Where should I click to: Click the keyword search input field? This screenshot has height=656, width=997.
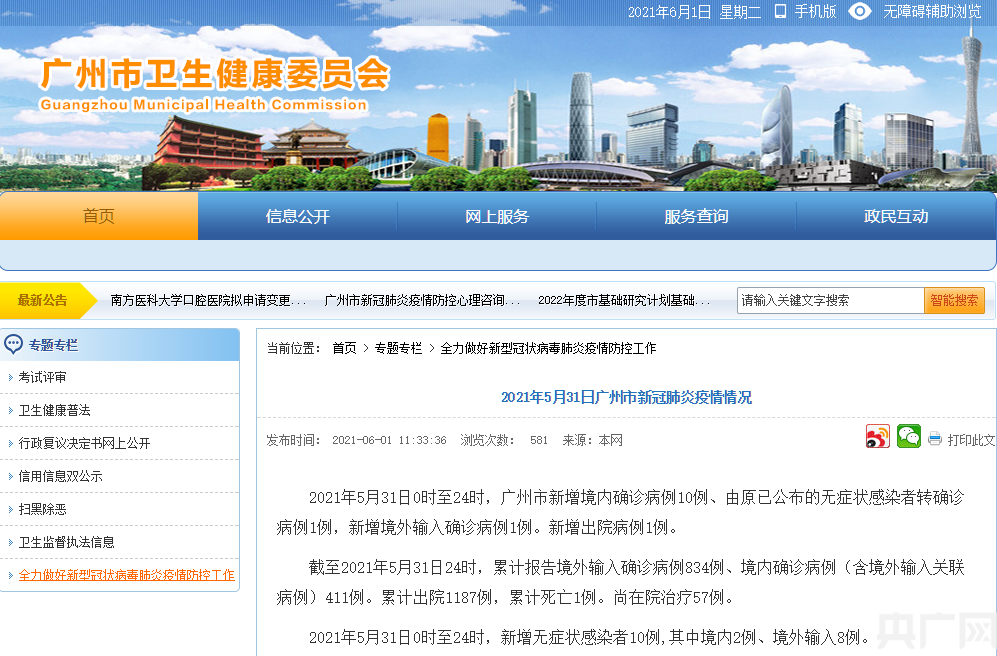[830, 300]
